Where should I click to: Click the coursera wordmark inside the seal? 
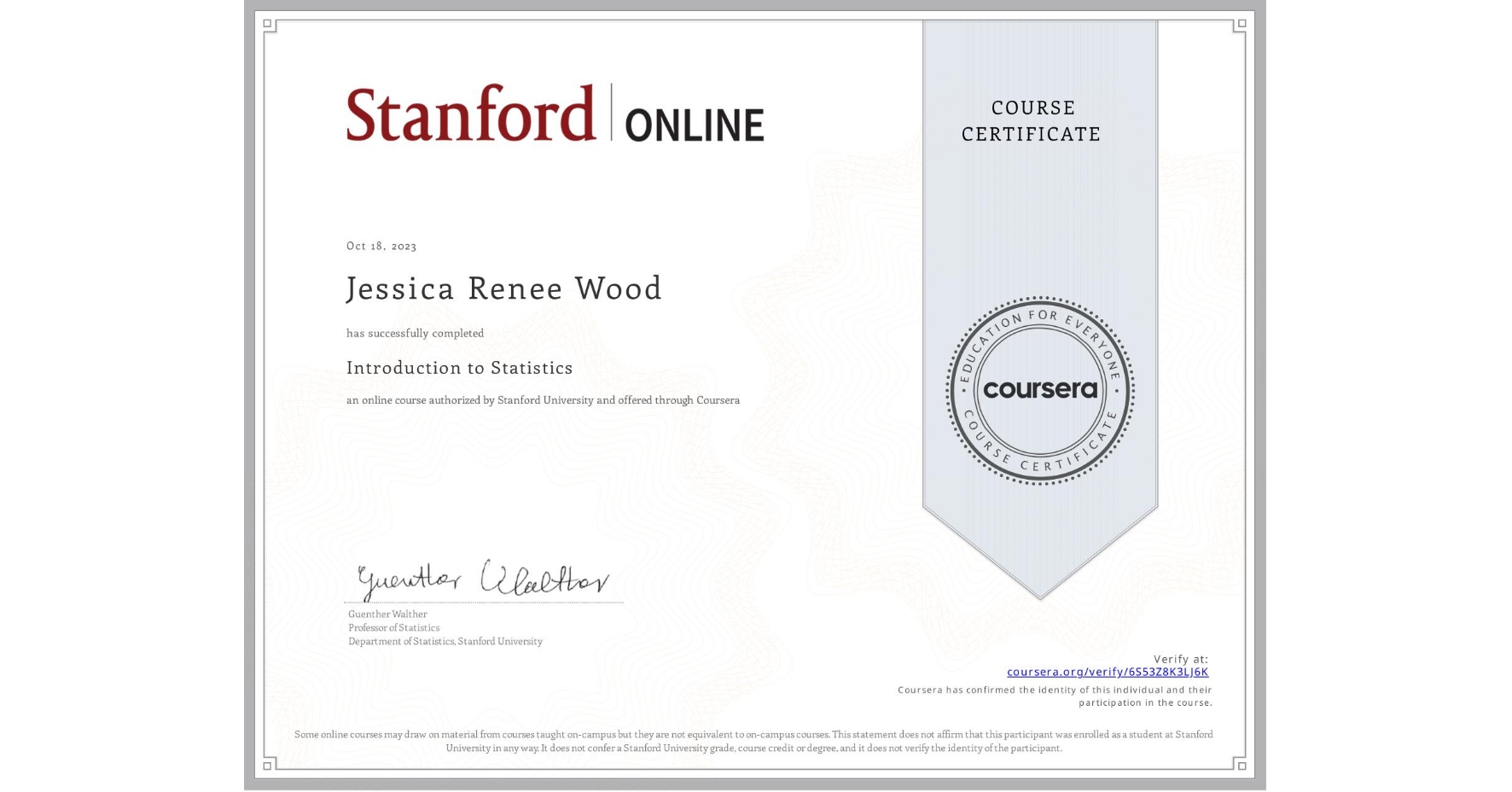[1040, 390]
